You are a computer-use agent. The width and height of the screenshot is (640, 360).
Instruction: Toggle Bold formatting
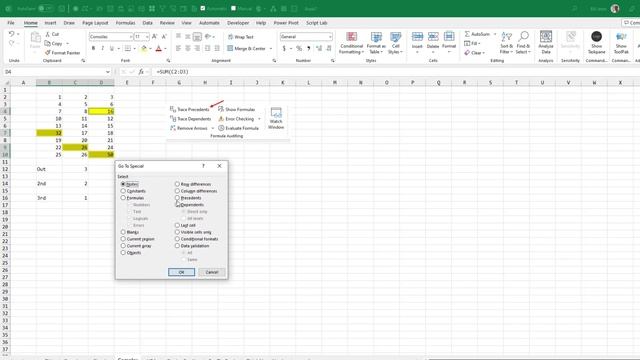[93, 49]
